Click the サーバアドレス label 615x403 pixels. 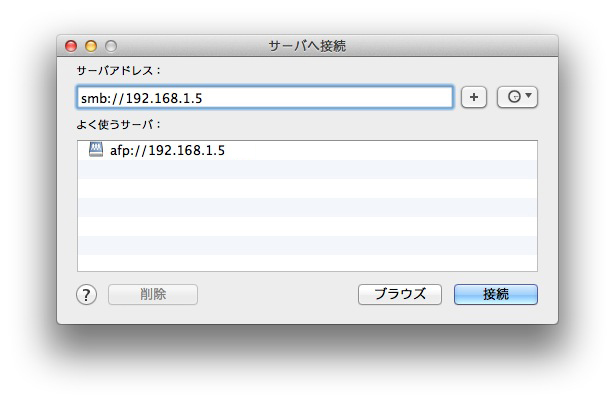118,71
